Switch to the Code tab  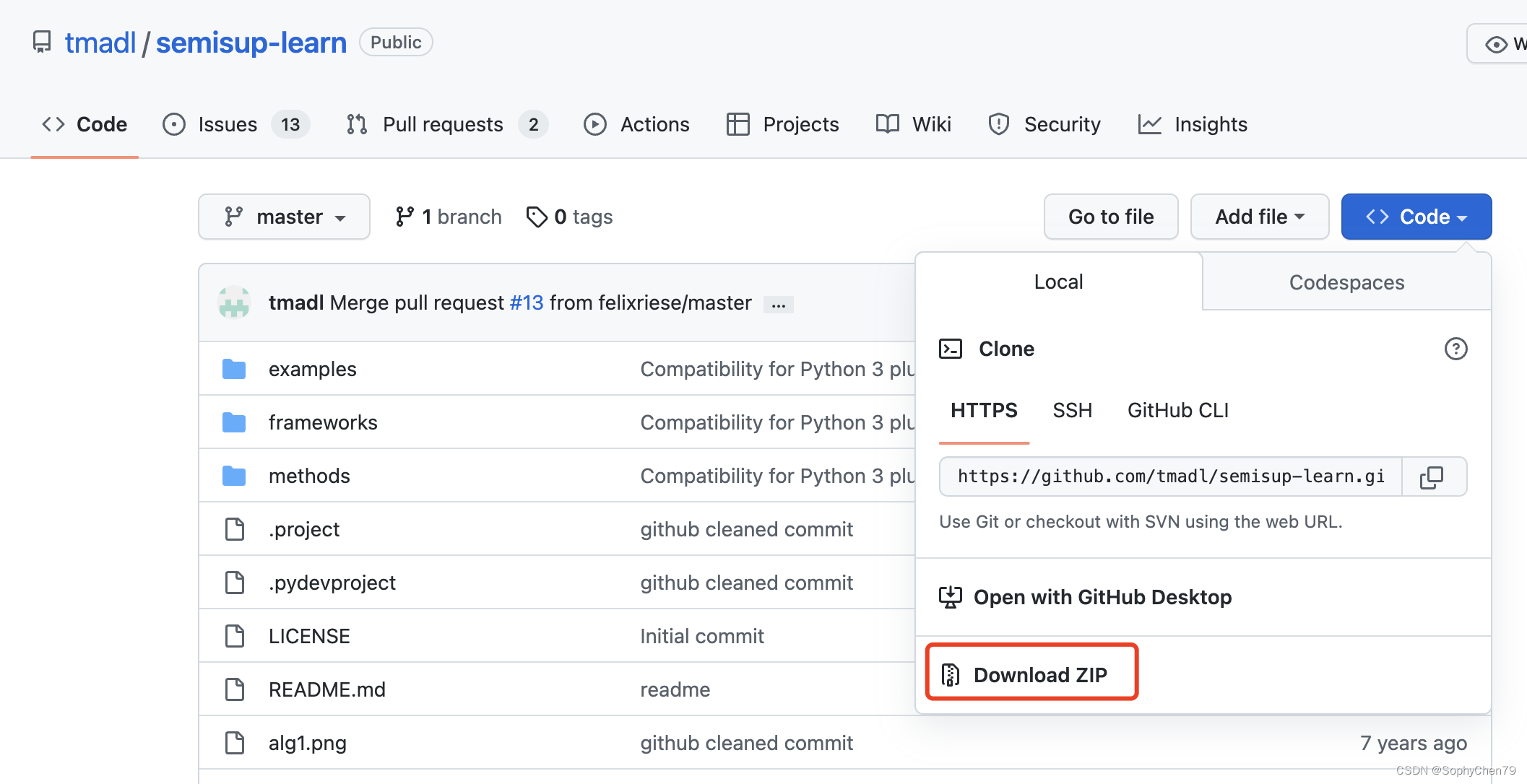(x=85, y=124)
